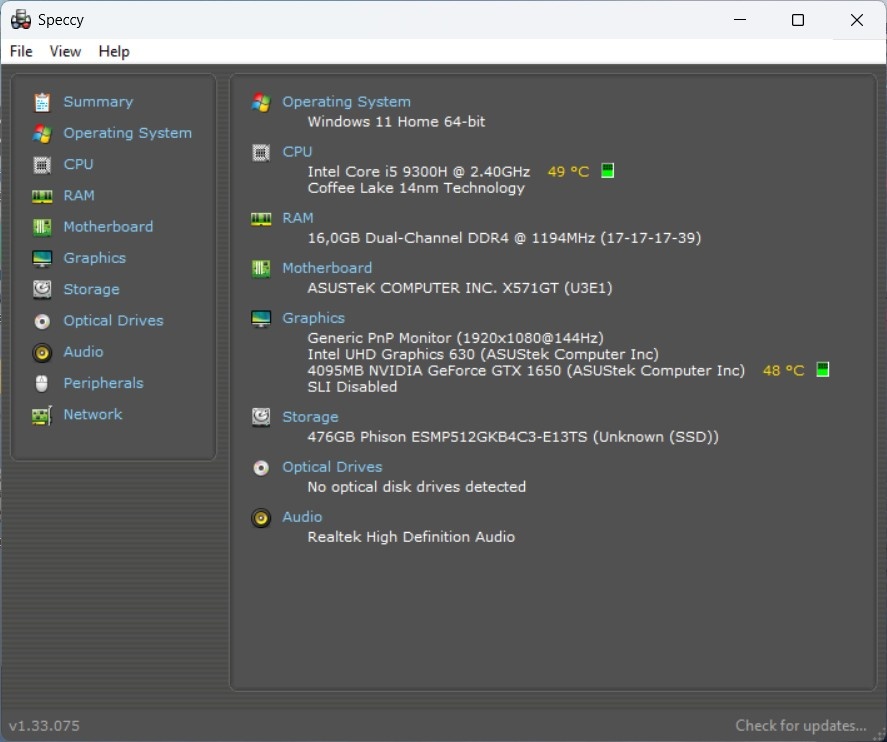This screenshot has width=887, height=742.
Task: Select the CPU chip icon in sidebar
Action: 42,164
